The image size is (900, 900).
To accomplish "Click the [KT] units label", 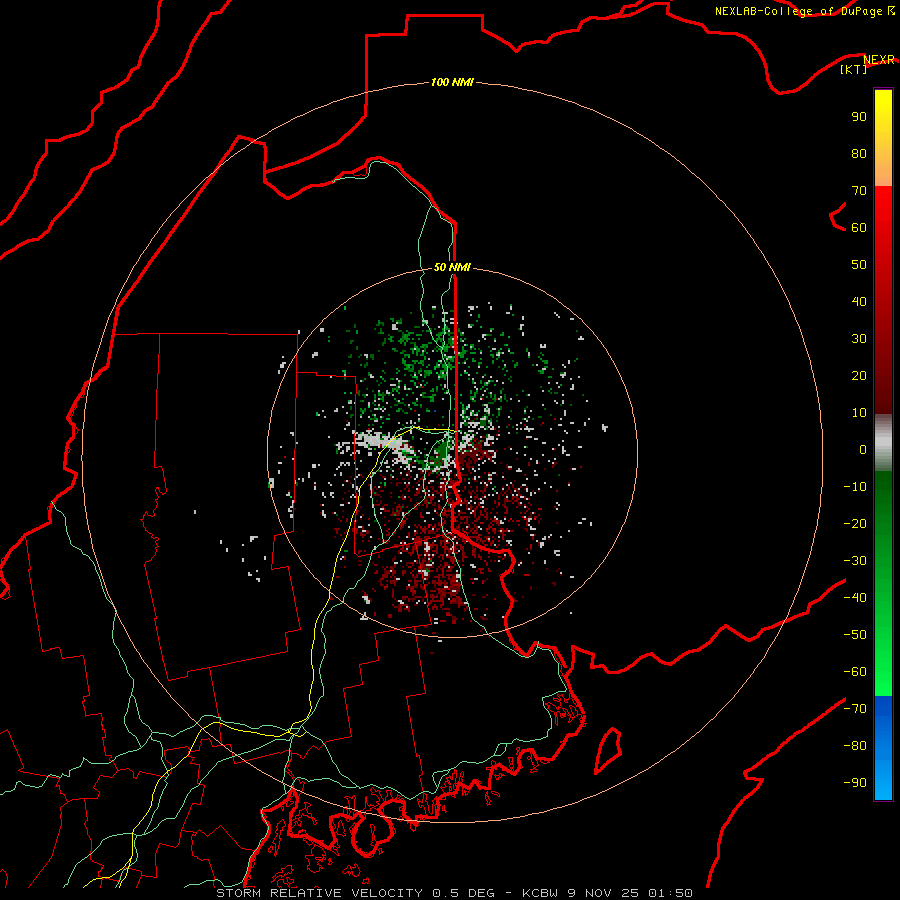I will click(x=853, y=69).
